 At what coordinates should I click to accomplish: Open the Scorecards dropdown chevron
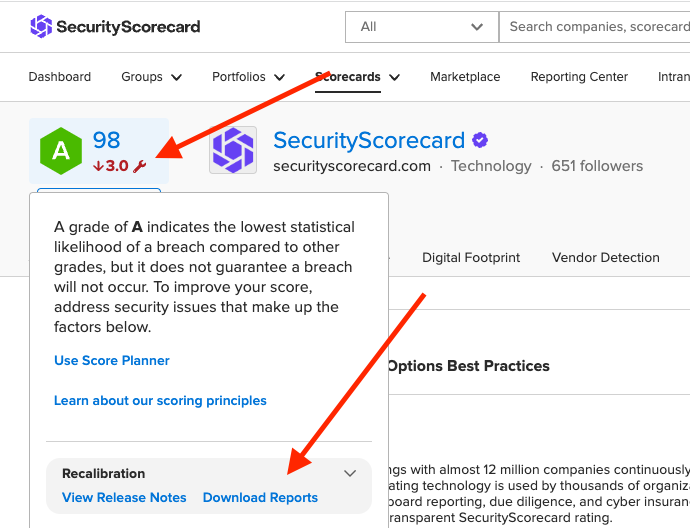click(395, 77)
